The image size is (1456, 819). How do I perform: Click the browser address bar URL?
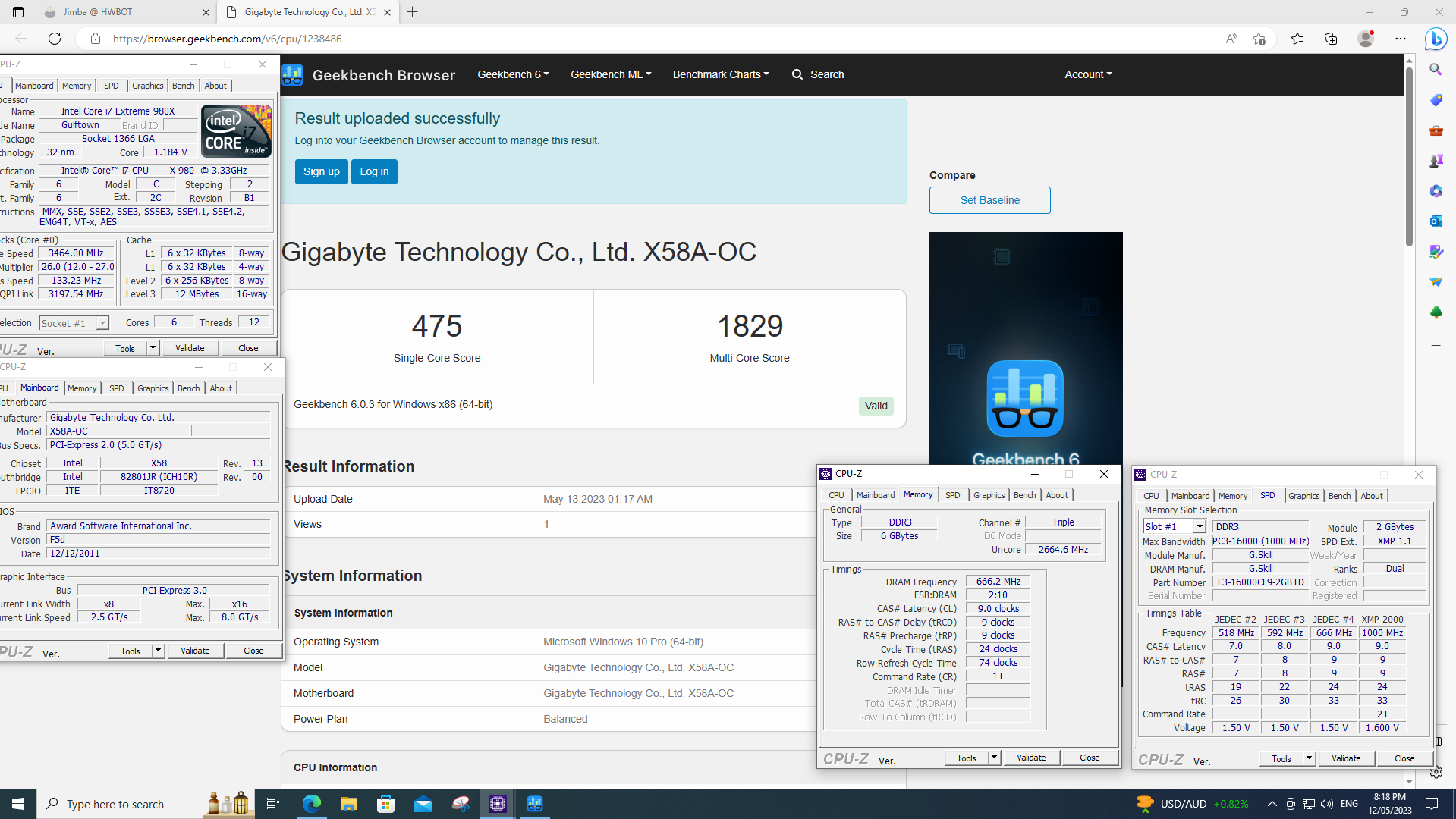tap(228, 39)
